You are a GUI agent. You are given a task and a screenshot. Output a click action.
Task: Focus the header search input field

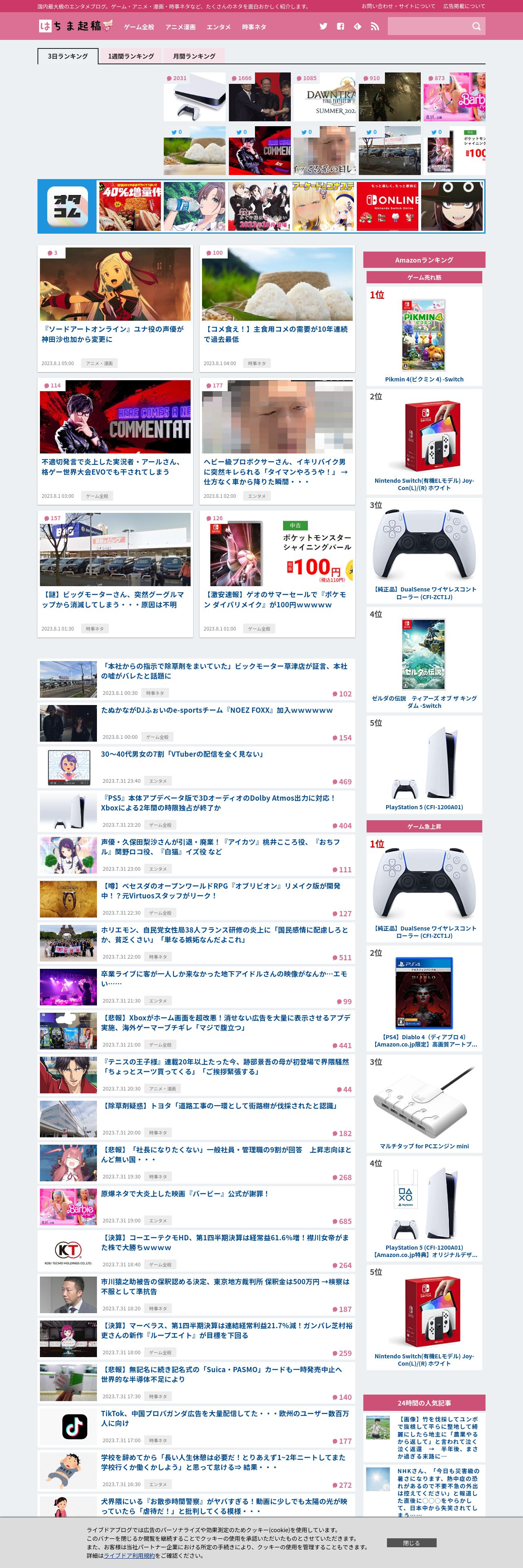click(x=428, y=26)
